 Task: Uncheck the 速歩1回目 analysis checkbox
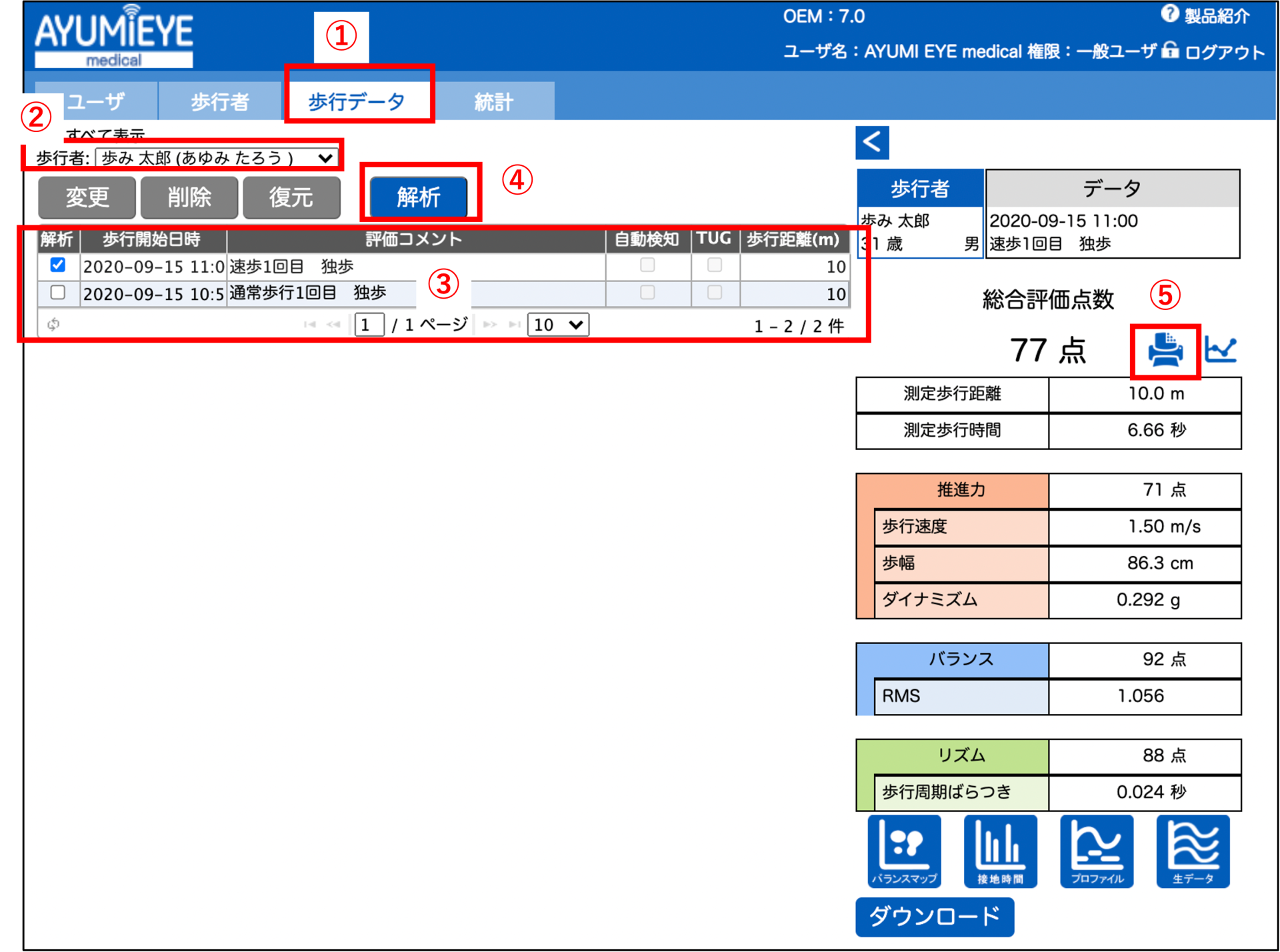point(58,265)
